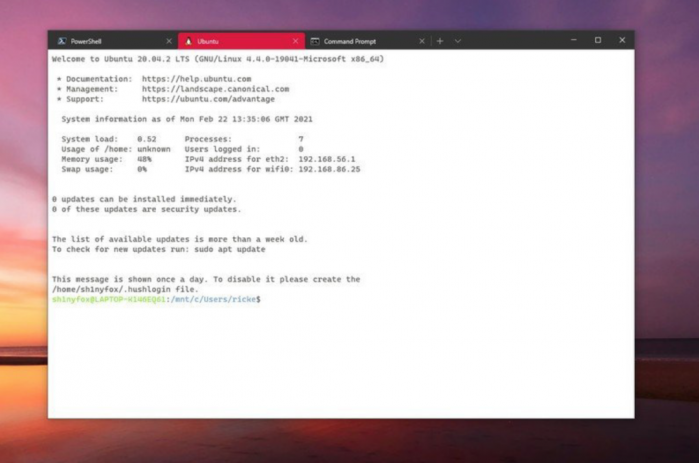
Task: Close the terminal window
Action: coord(622,40)
